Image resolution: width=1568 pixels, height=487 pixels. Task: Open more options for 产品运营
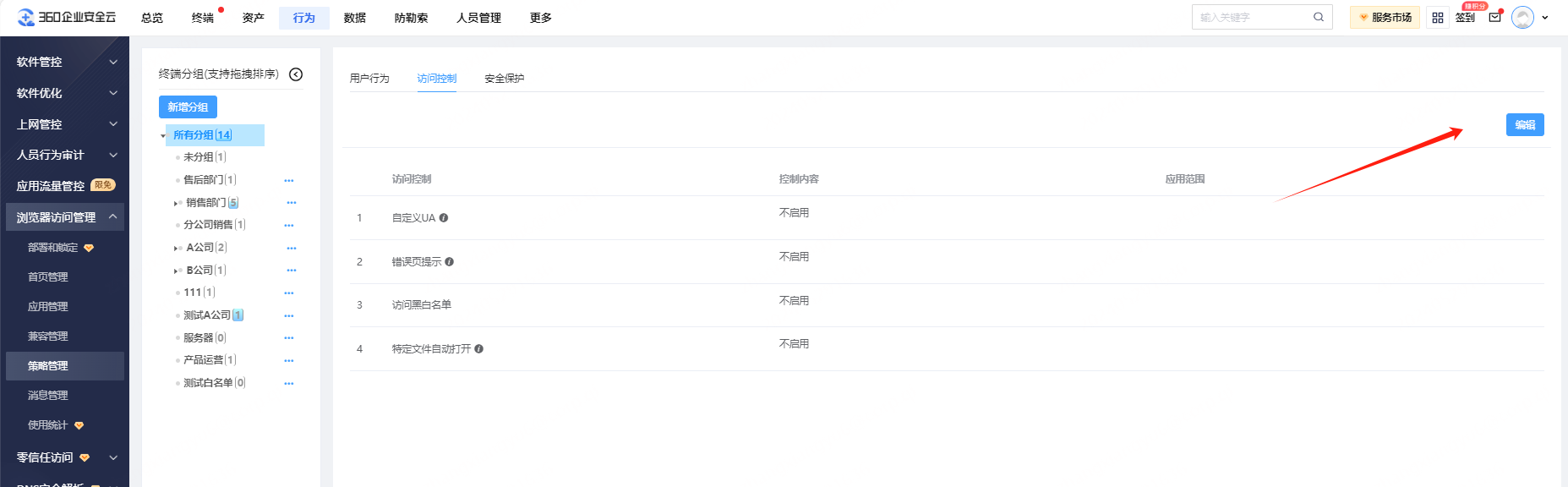[289, 360]
